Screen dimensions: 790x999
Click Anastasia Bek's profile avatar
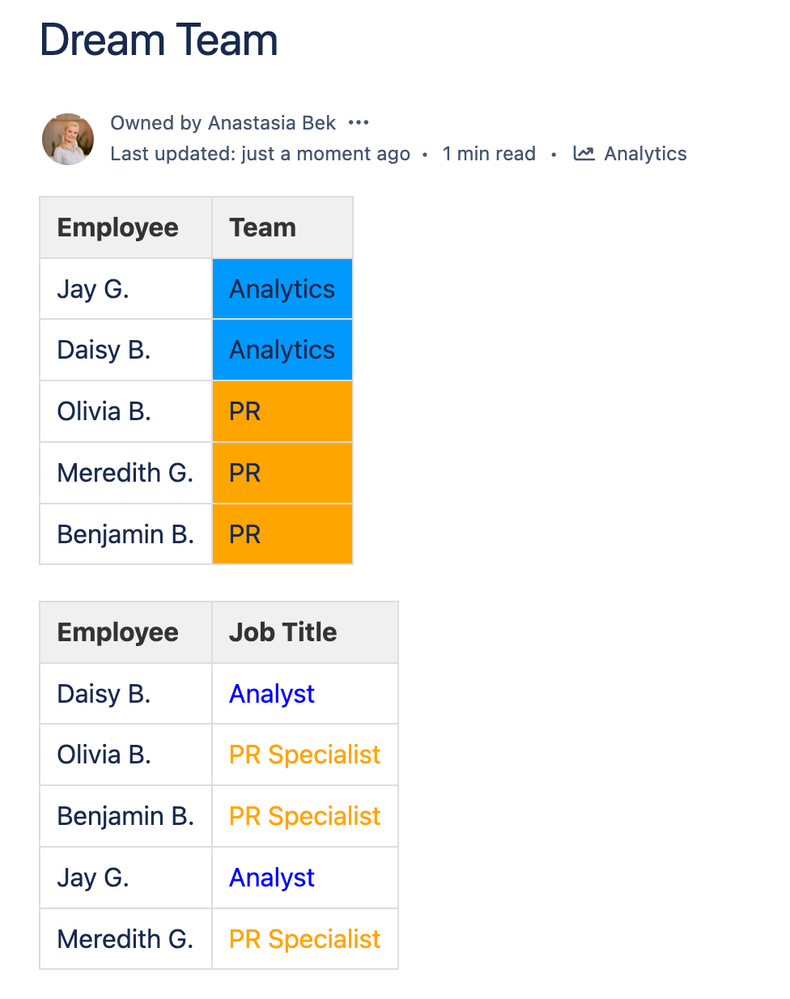(x=68, y=139)
